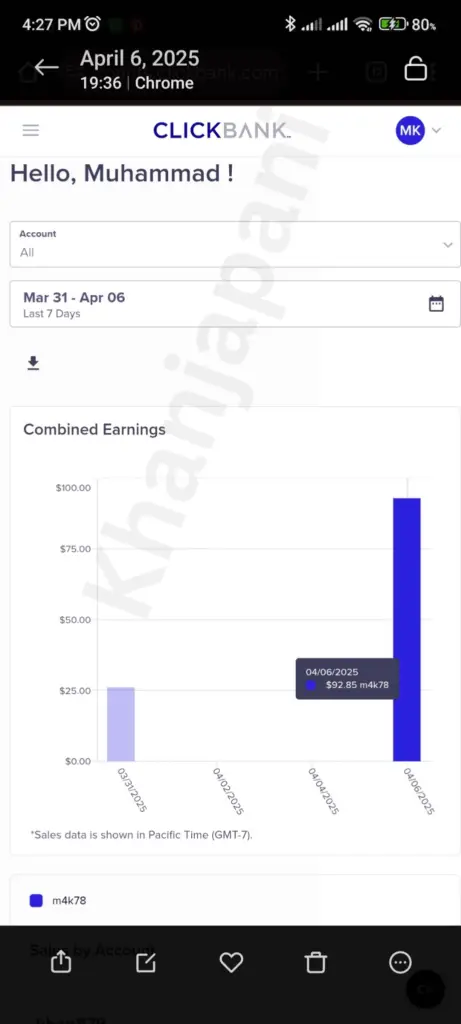Select the 03/31/2025 light purple bar

(x=121, y=724)
